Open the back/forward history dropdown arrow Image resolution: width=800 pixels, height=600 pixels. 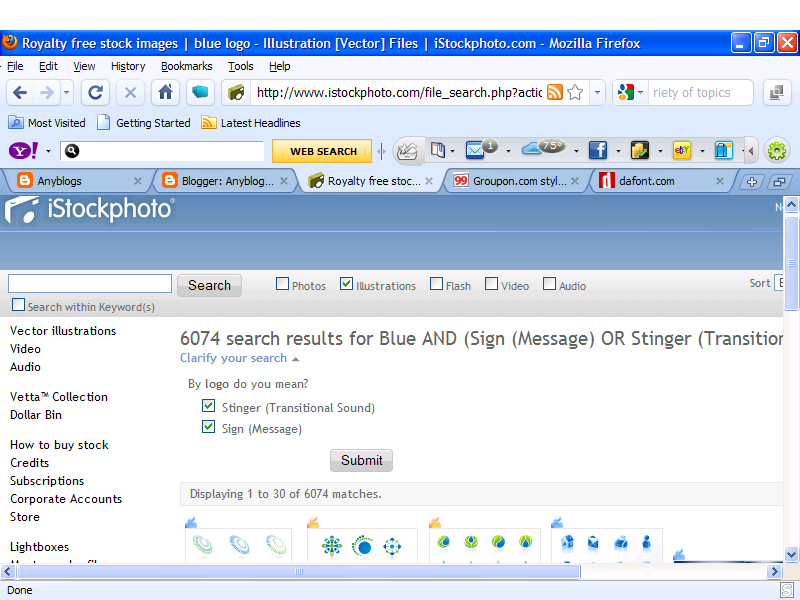[66, 92]
